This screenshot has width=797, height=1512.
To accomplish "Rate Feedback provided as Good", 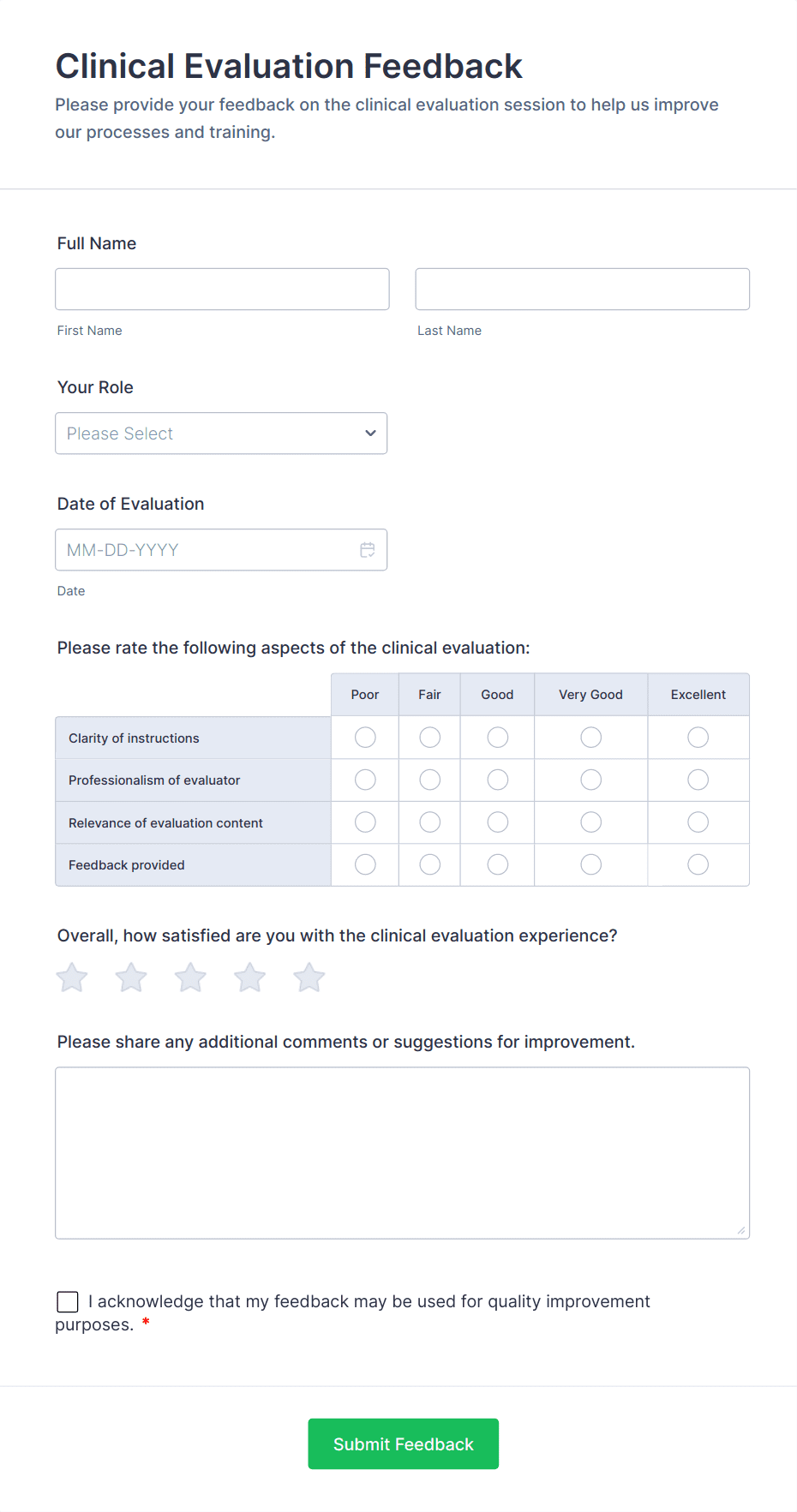I will click(497, 864).
